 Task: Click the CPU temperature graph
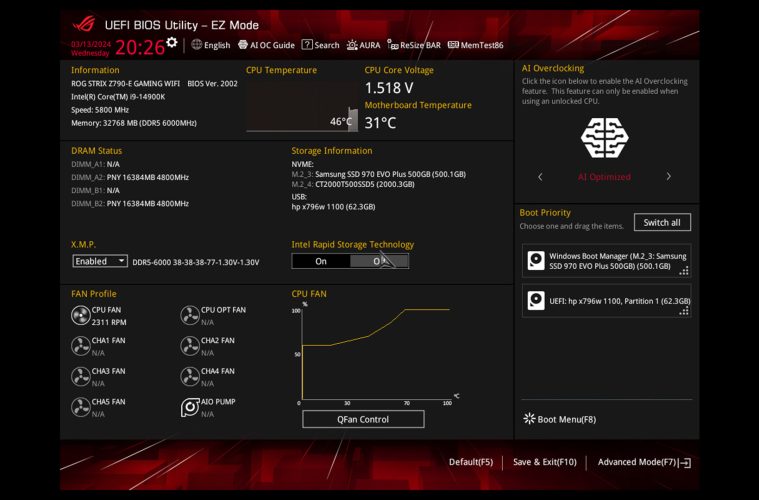point(302,106)
